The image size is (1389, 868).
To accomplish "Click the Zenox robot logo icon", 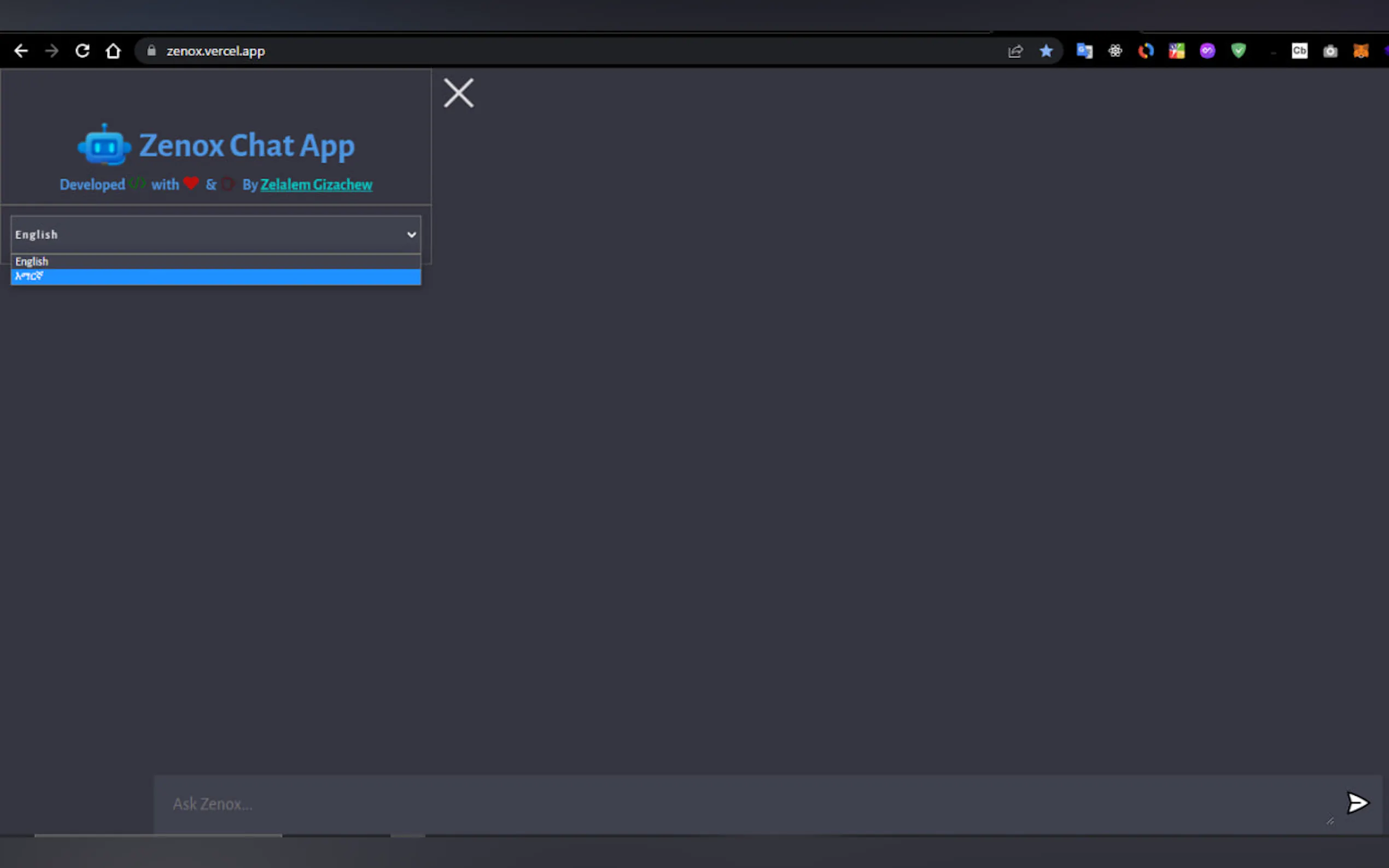I will pos(104,145).
